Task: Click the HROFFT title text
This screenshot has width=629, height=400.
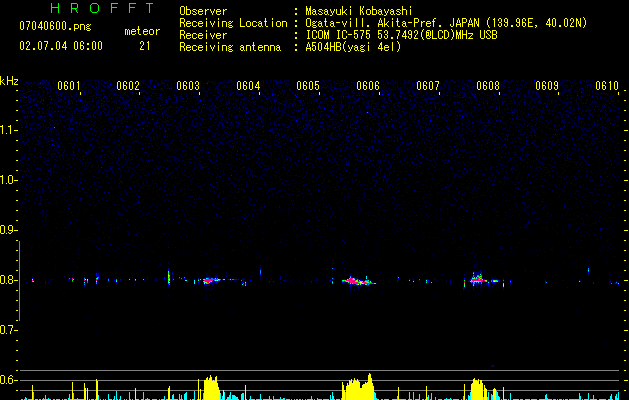Action: pyautogui.click(x=103, y=8)
